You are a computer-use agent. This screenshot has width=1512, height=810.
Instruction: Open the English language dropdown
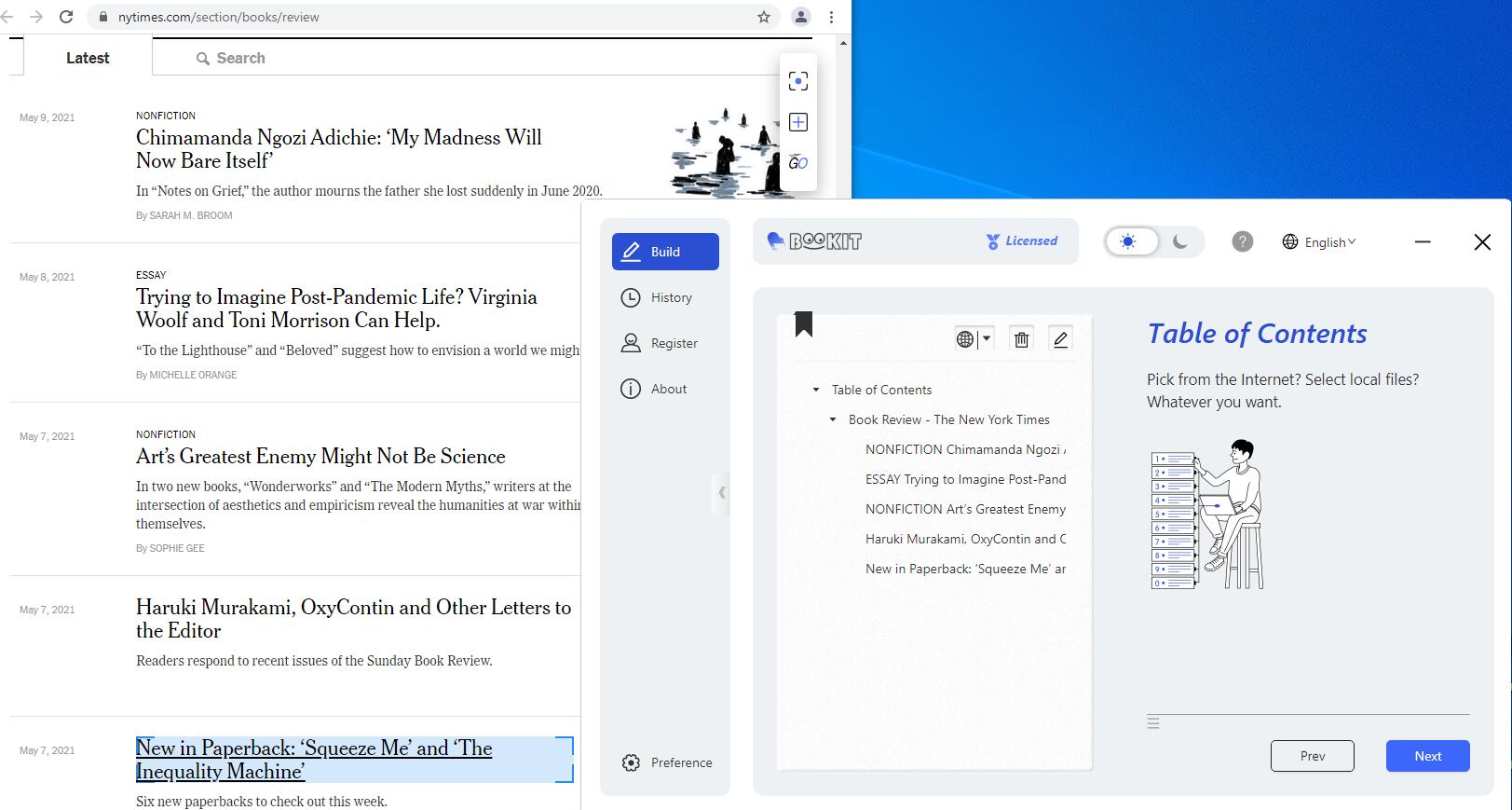click(x=1319, y=242)
